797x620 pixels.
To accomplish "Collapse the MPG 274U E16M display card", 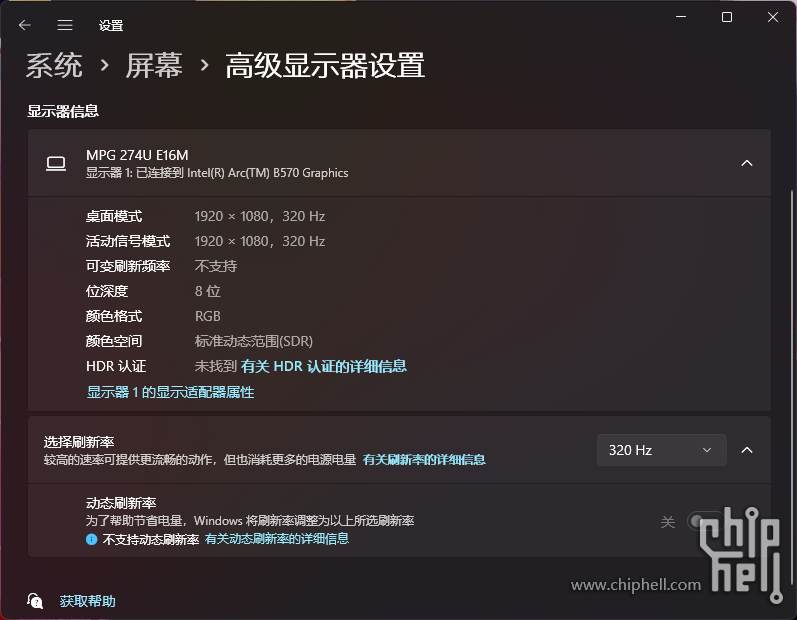I will pos(747,163).
